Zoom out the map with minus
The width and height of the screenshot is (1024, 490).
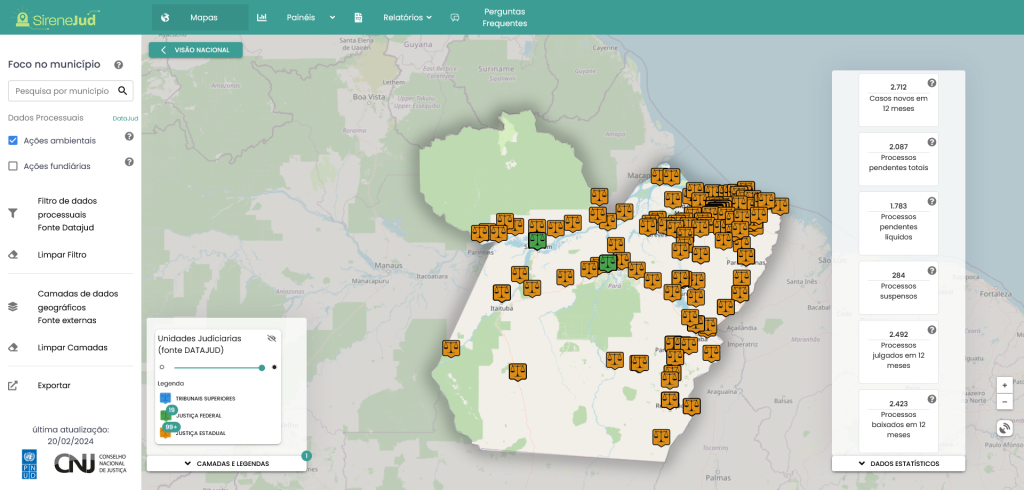1004,401
